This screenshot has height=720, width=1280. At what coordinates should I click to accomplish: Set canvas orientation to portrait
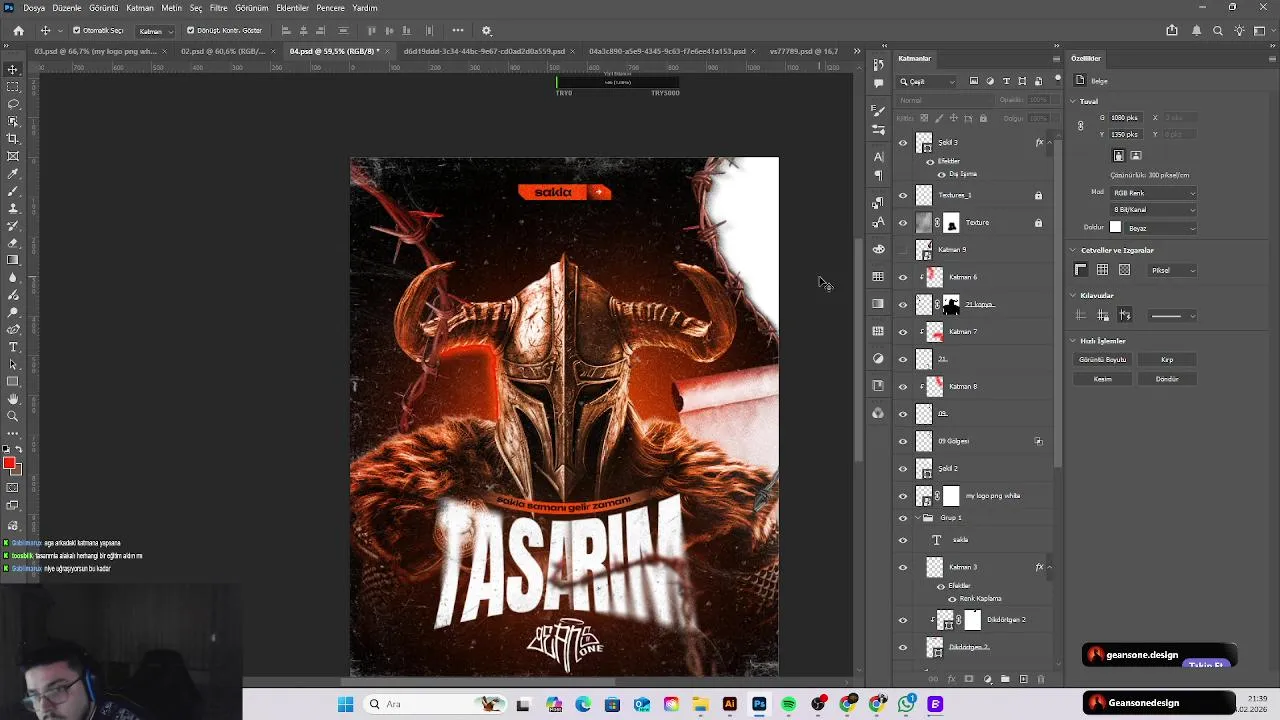[x=1119, y=156]
